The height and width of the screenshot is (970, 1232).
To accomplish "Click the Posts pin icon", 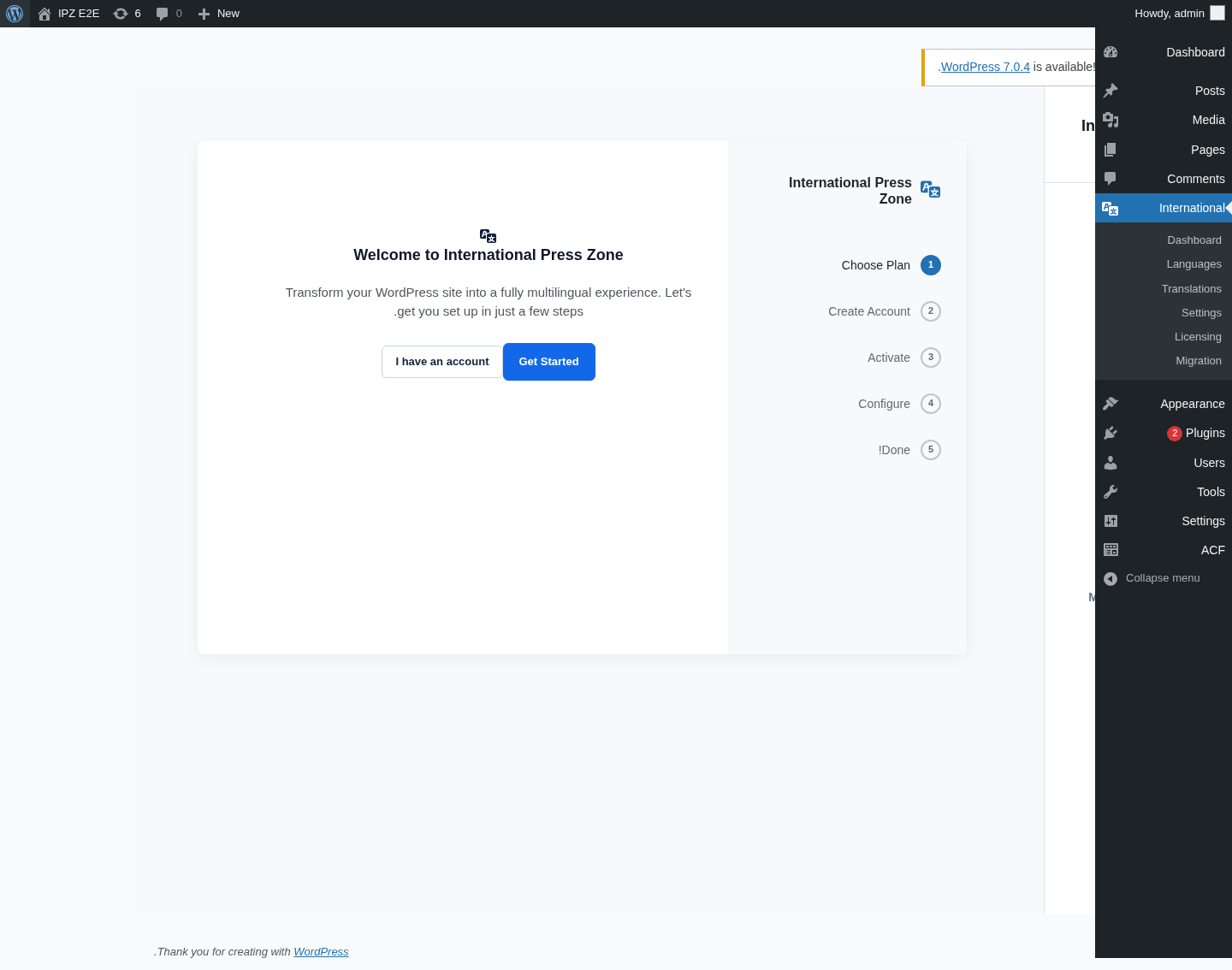I will pos(1111,91).
